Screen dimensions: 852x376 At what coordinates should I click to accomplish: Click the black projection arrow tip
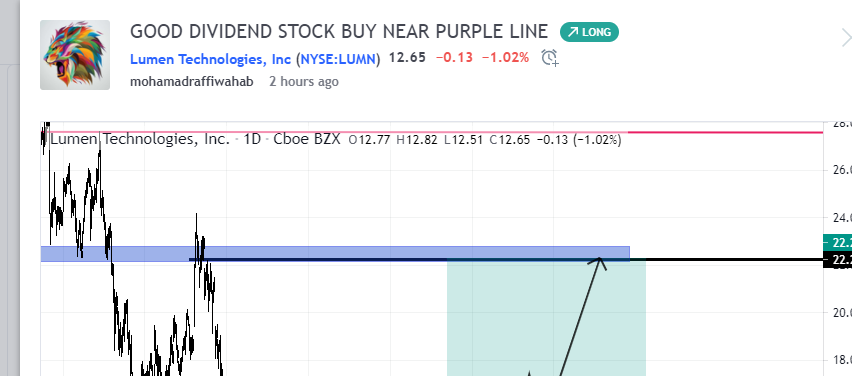click(x=599, y=259)
